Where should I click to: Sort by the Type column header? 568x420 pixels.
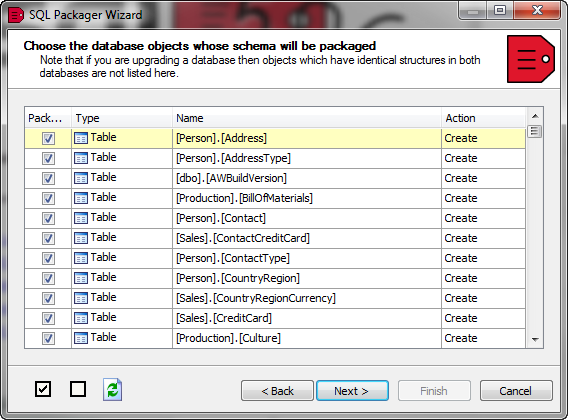point(122,118)
